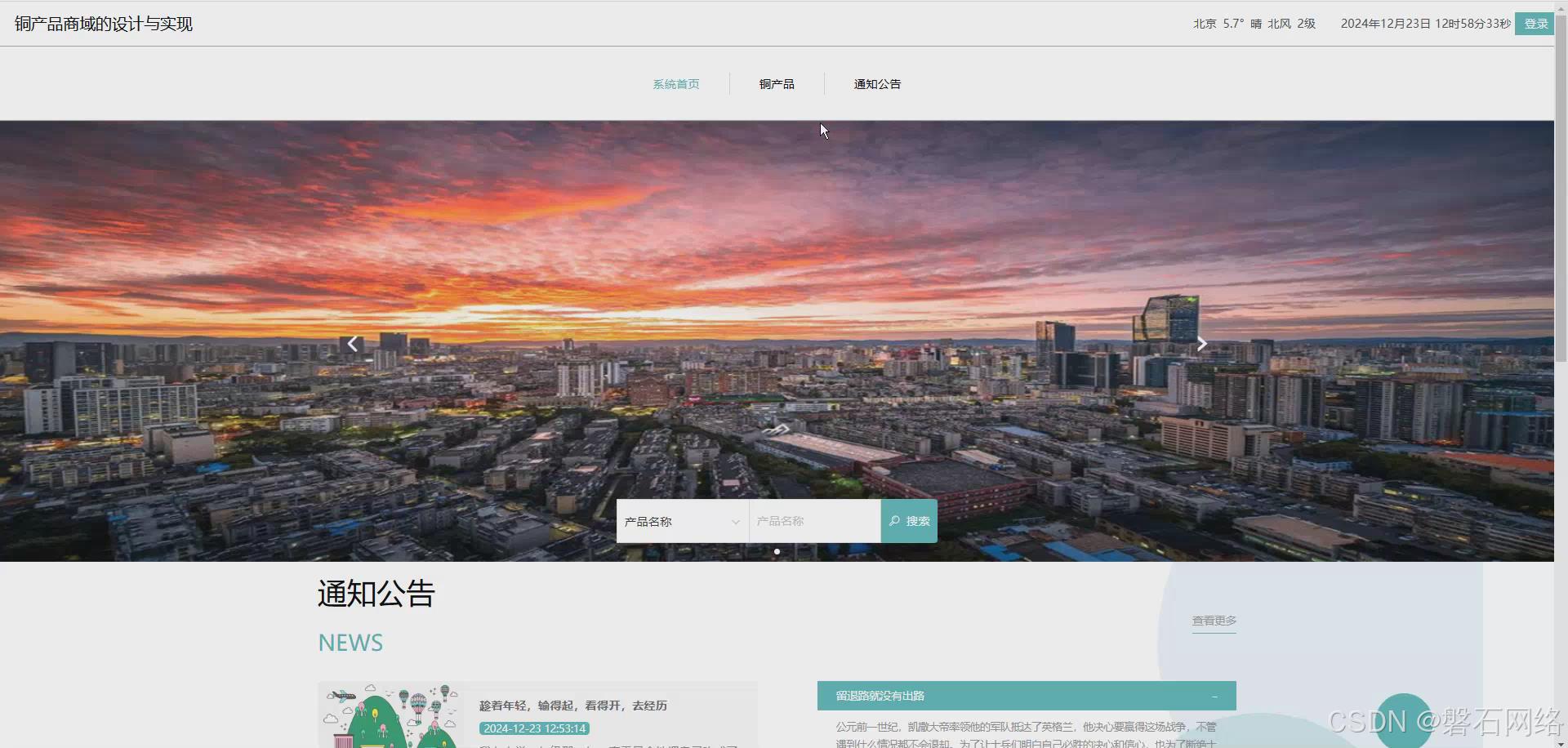Click the 登录 login button

pos(1535,24)
